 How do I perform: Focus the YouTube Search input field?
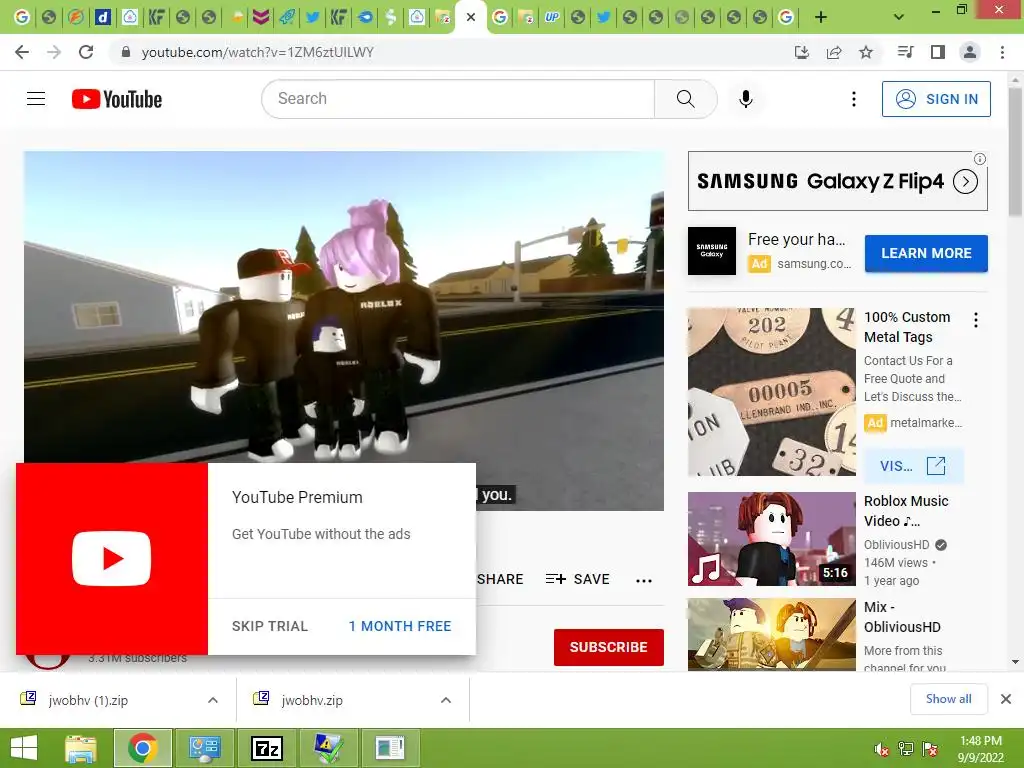coord(458,99)
